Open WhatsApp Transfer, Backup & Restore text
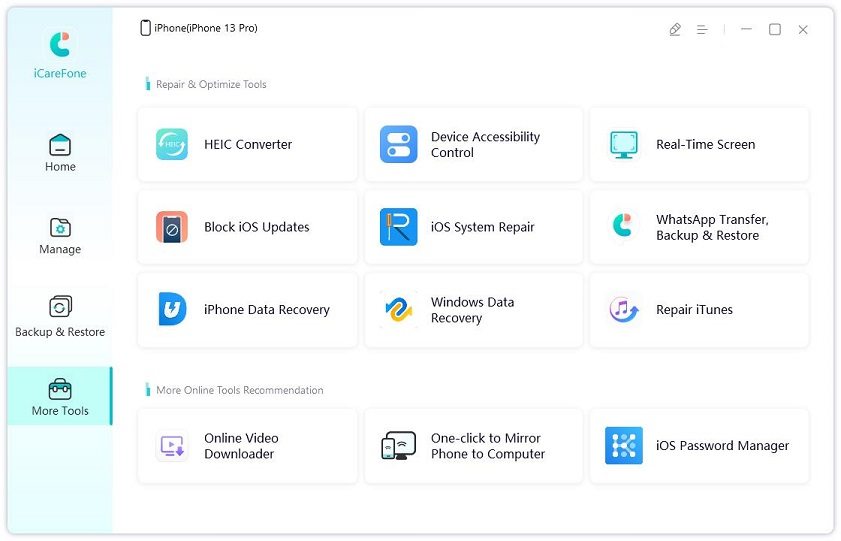The image size is (841, 541). [x=712, y=227]
